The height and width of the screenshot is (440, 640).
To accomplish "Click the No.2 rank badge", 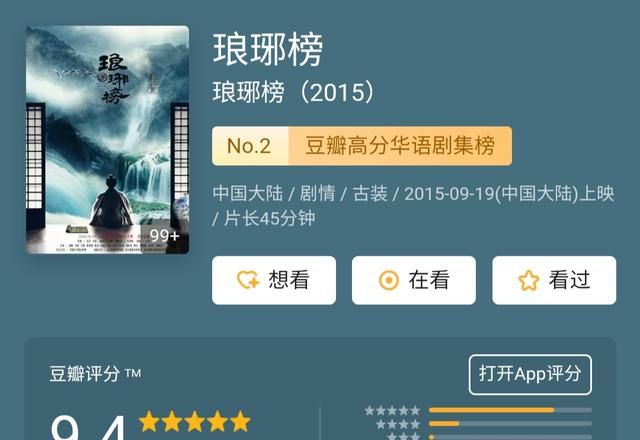I will click(x=249, y=146).
